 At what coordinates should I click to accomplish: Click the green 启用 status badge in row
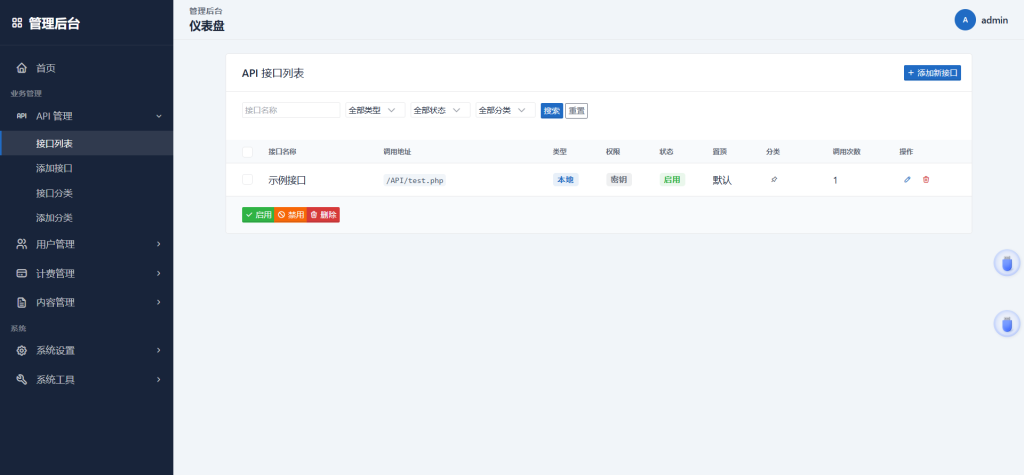click(x=672, y=180)
